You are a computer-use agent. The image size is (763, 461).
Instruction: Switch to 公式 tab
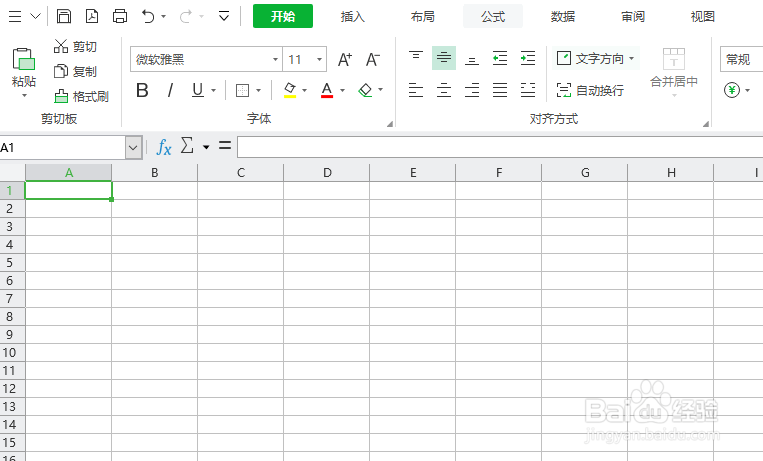tap(493, 16)
